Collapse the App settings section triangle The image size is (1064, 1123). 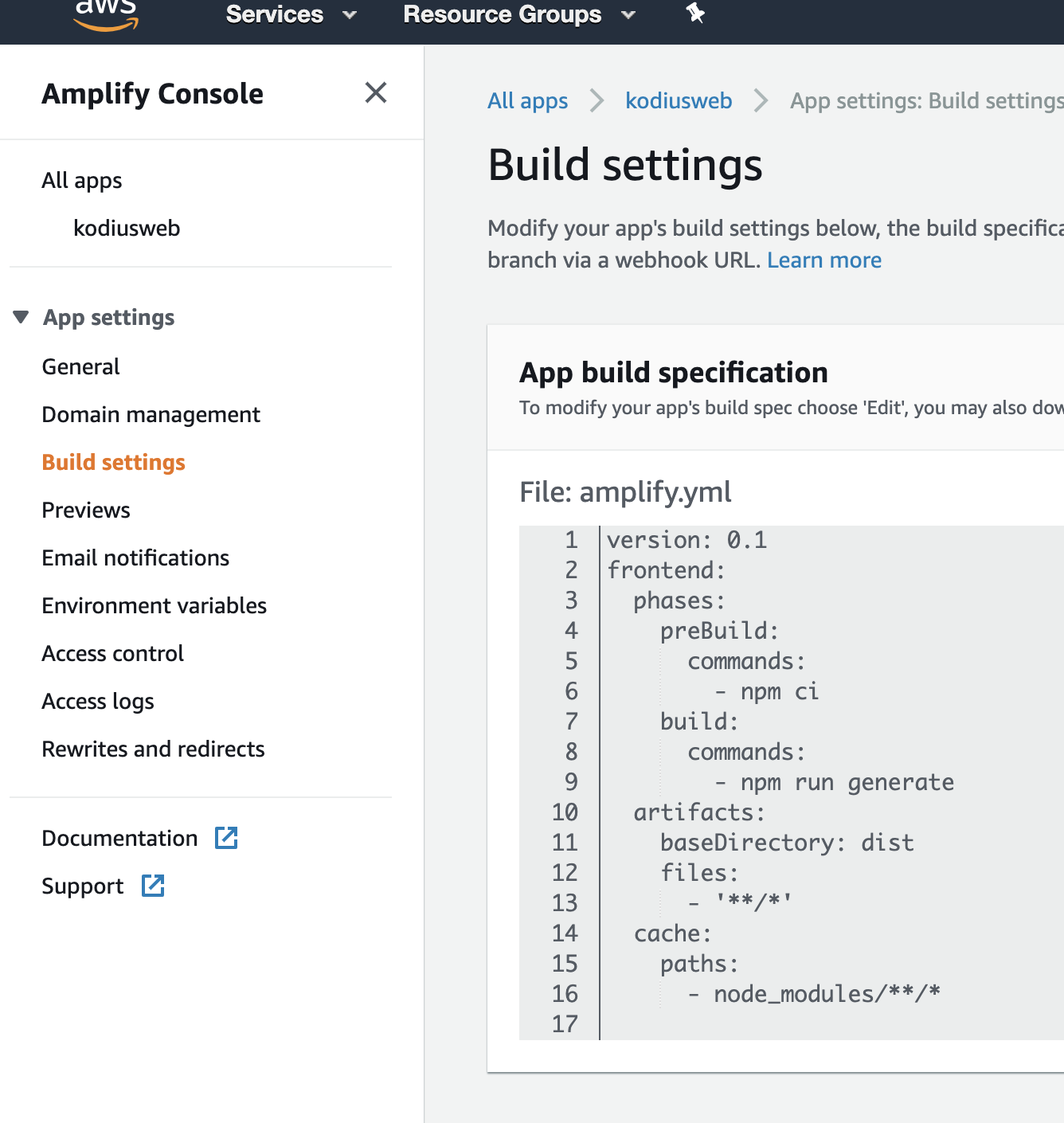tap(22, 317)
